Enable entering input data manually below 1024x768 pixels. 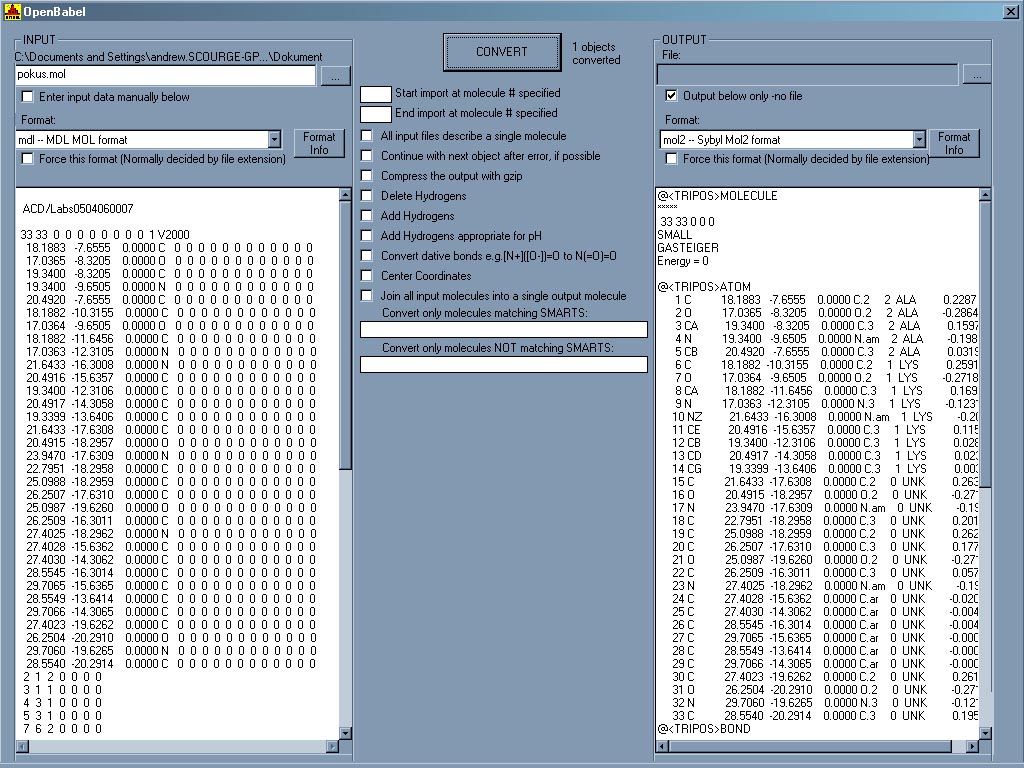coord(27,97)
